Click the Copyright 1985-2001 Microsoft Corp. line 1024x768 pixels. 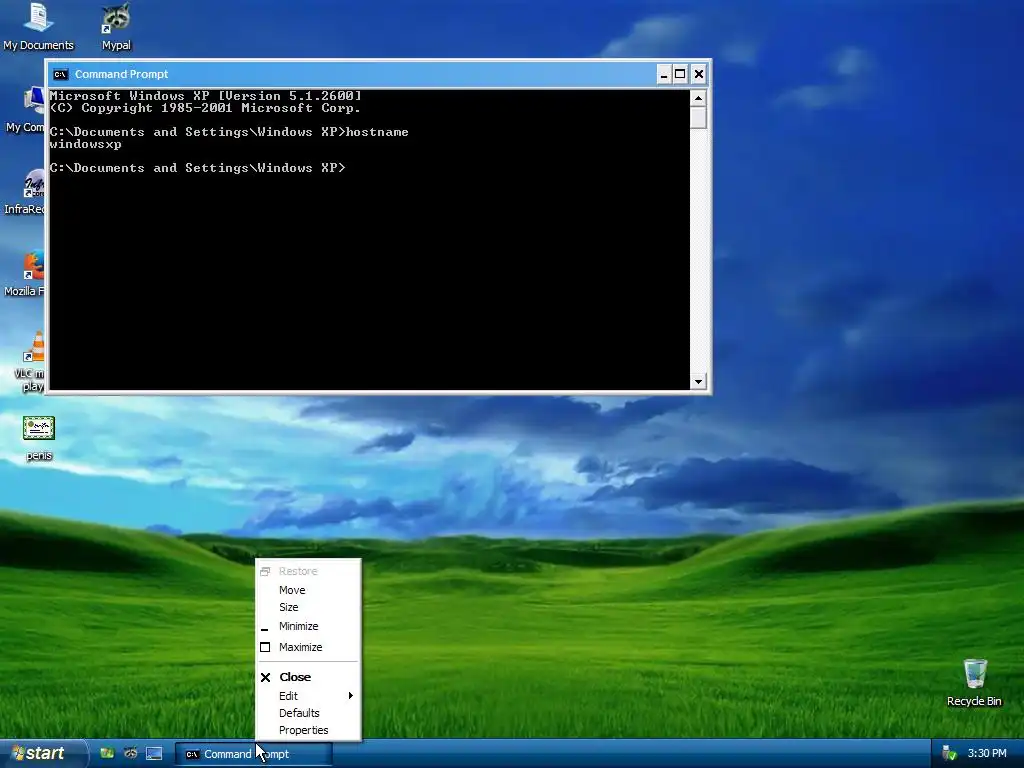205,108
